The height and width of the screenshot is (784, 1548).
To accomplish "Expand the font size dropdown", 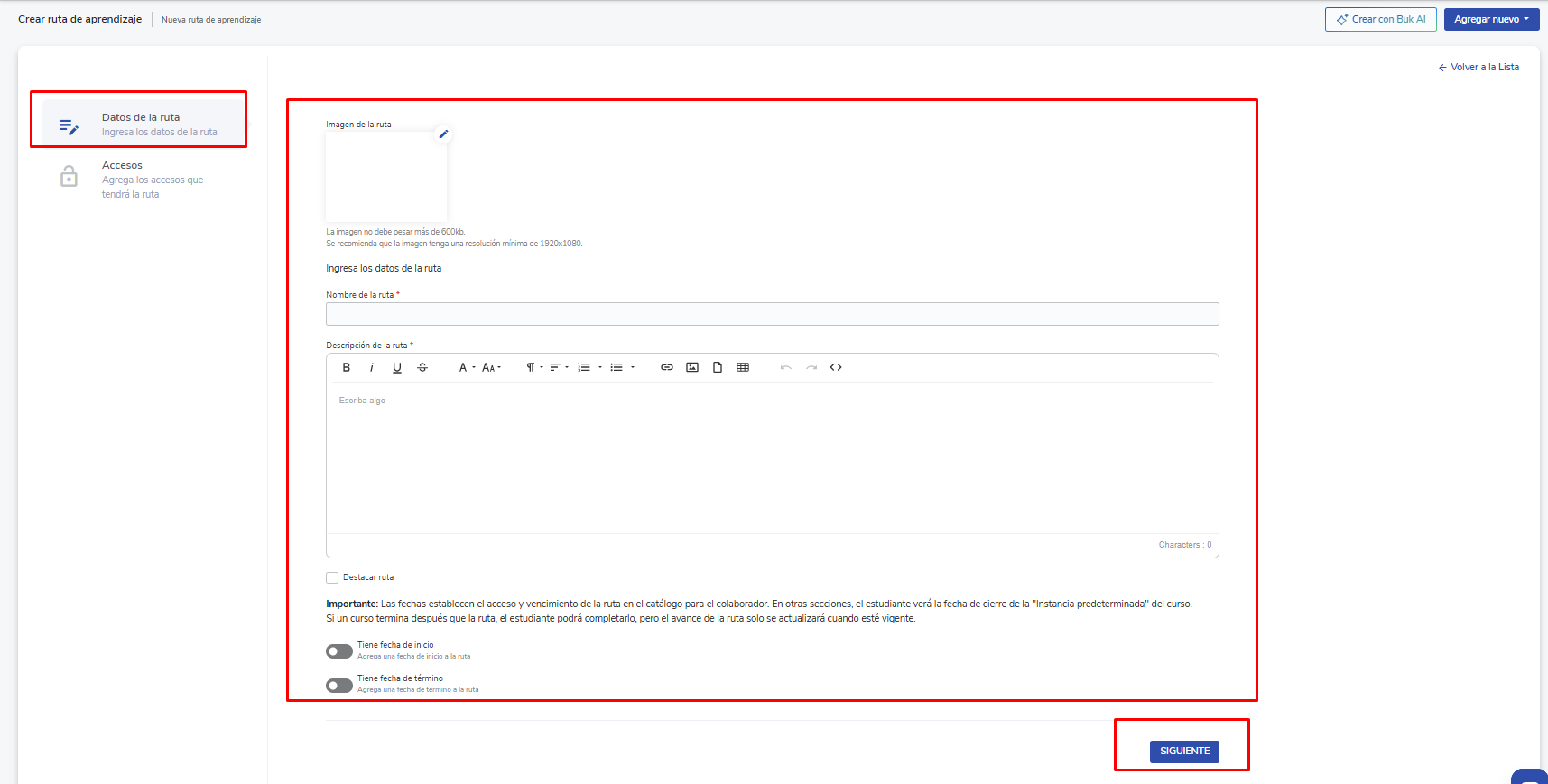I will [x=491, y=367].
